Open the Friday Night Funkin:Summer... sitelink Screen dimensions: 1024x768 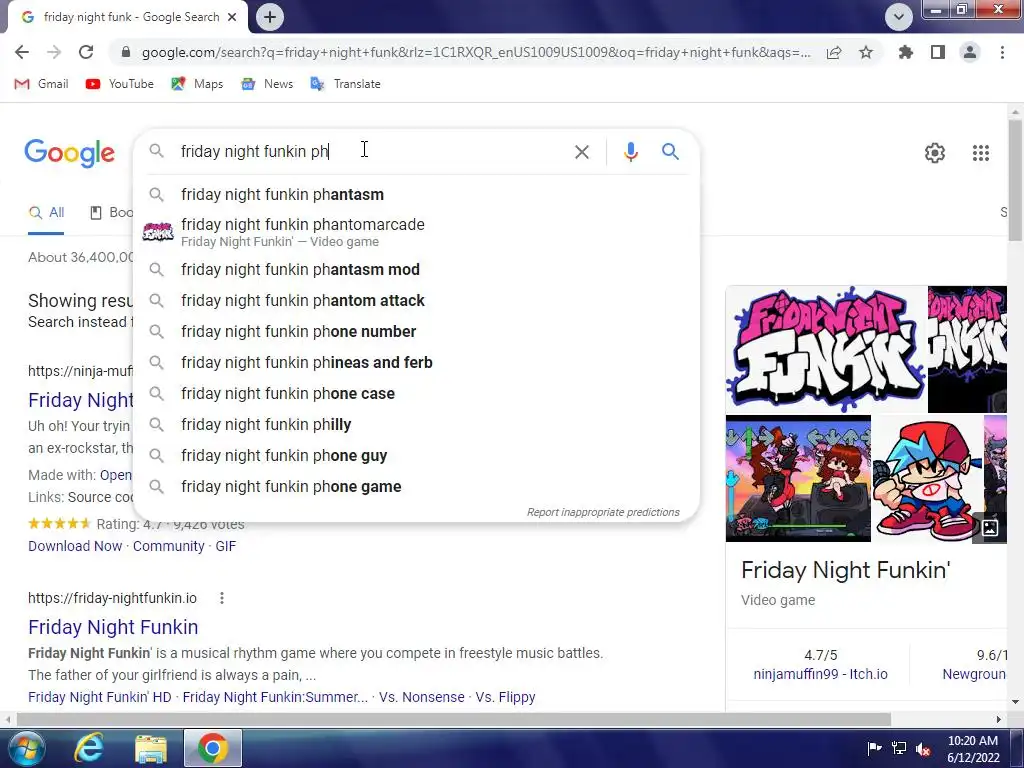point(275,697)
